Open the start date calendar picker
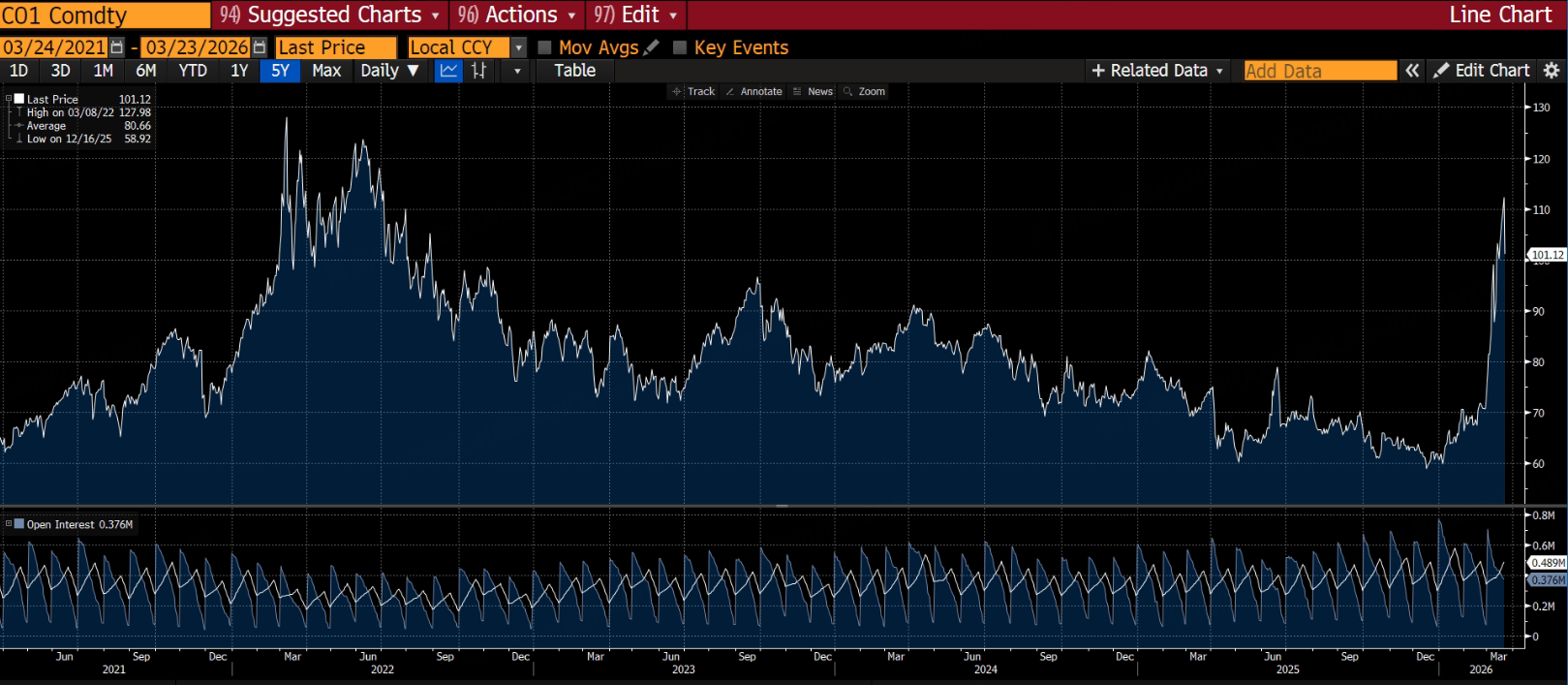This screenshot has height=685, width=1568. click(117, 47)
